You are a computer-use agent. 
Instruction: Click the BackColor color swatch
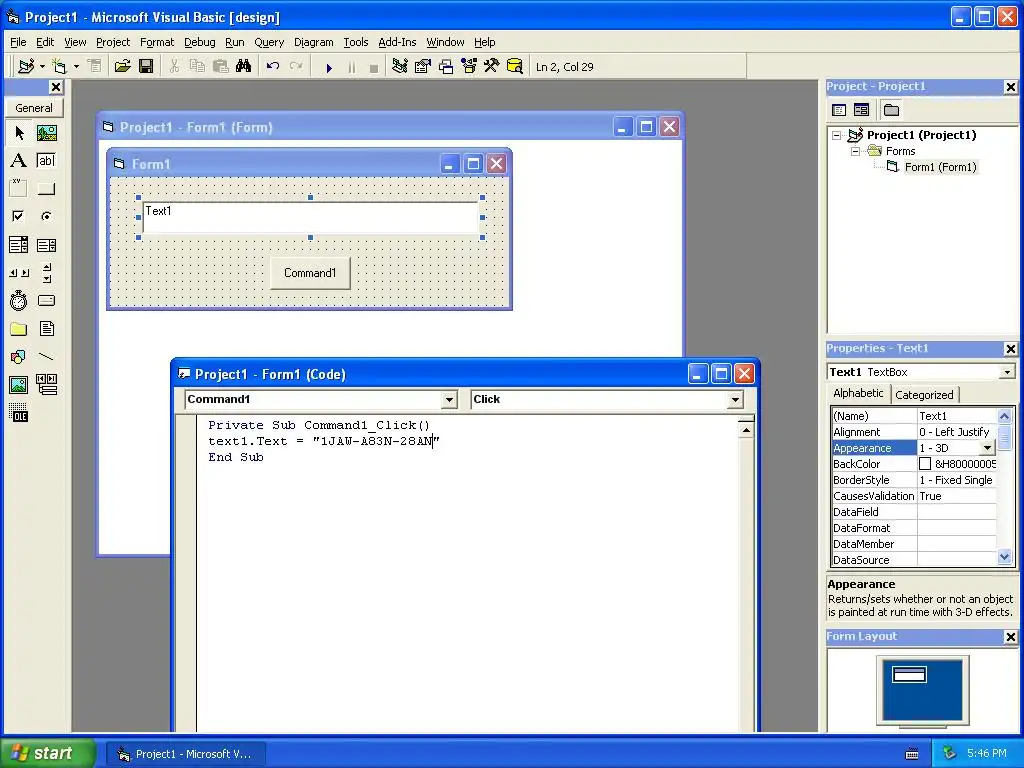coord(925,464)
